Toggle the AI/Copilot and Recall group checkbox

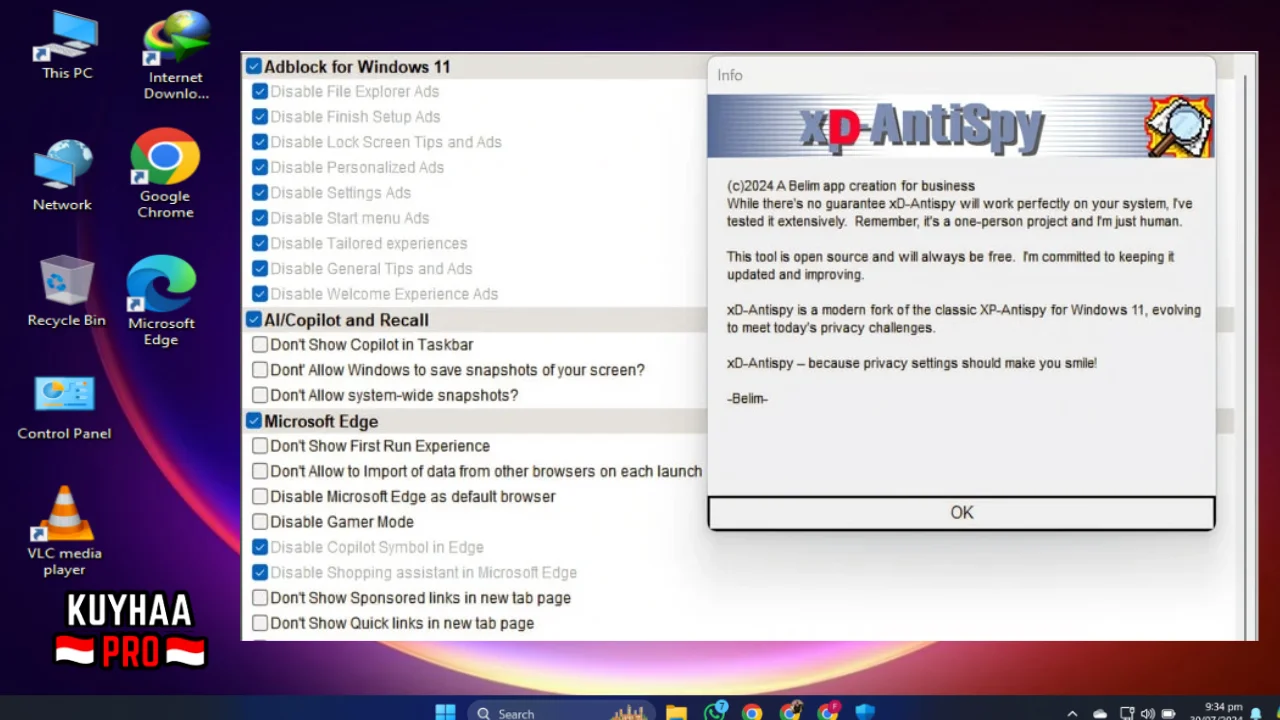coord(254,320)
